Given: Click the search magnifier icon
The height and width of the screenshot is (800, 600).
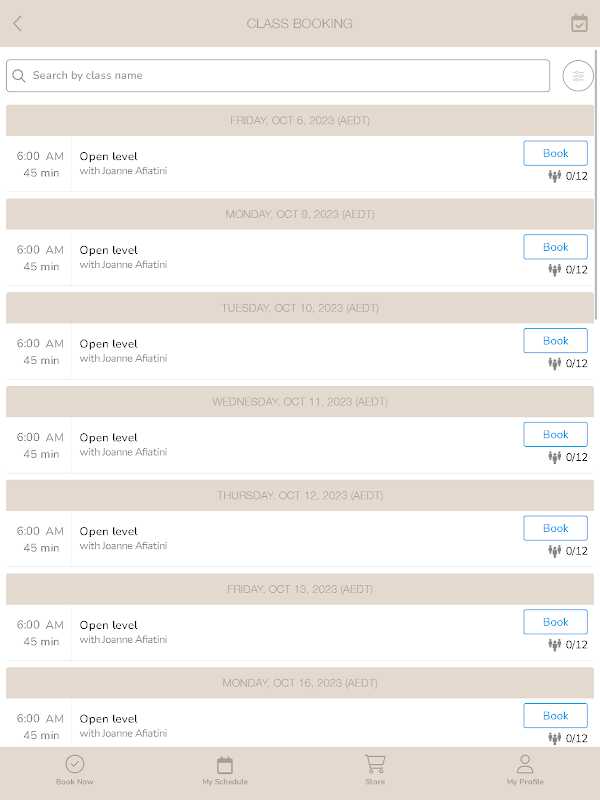Looking at the screenshot, I should coord(19,76).
